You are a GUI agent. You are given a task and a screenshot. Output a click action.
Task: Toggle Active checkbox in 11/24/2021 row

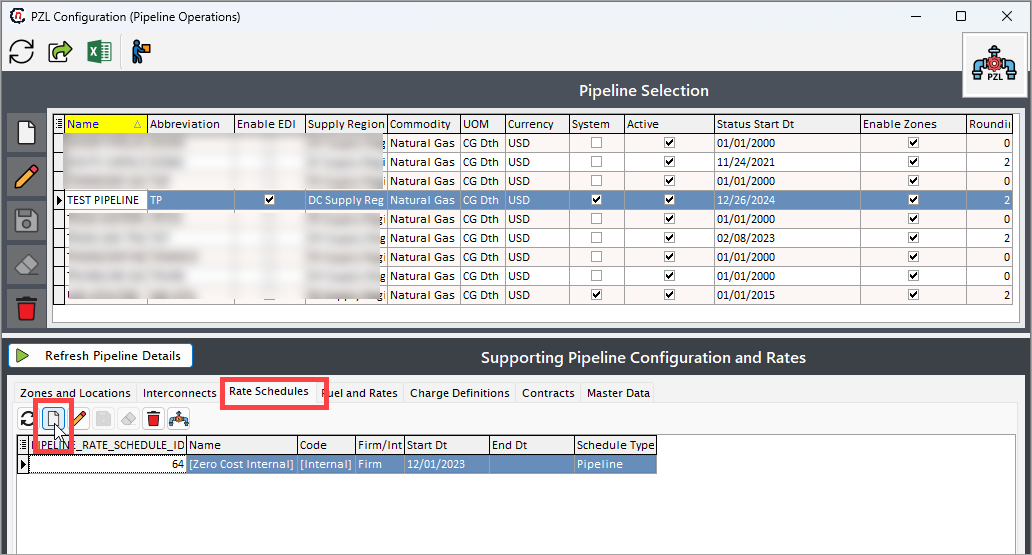tap(669, 161)
